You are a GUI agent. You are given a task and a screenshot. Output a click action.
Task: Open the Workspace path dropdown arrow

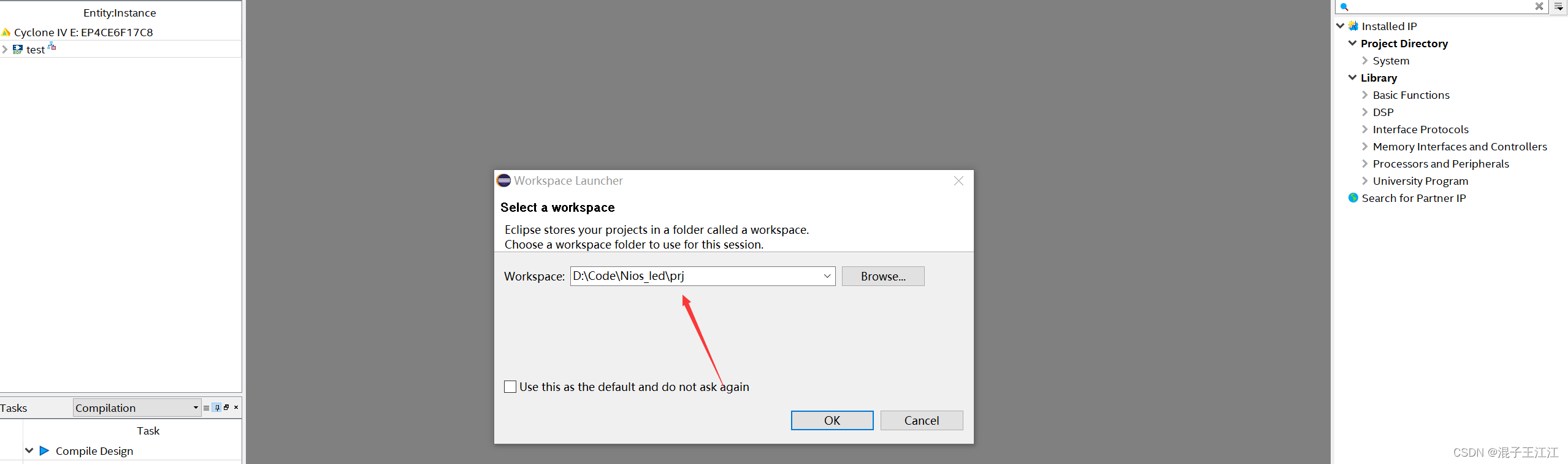point(827,276)
